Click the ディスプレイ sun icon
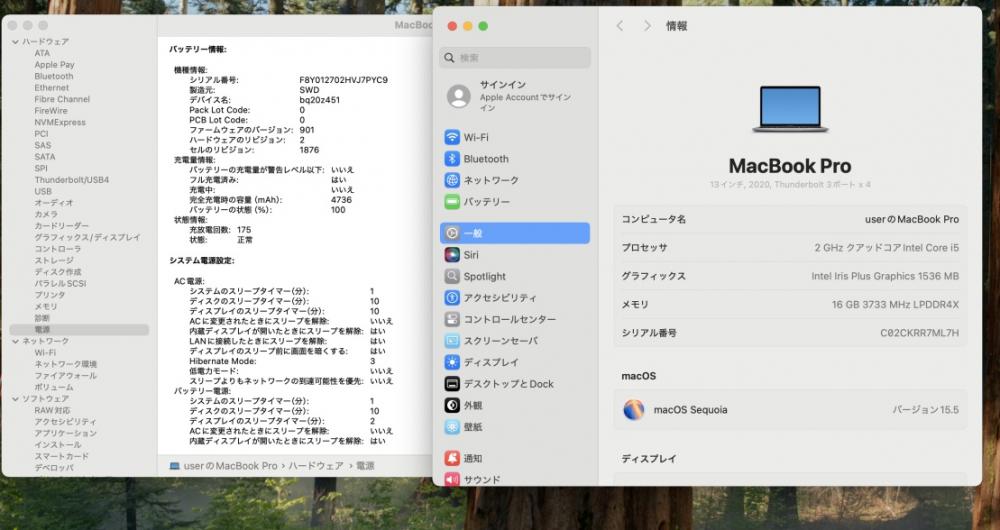The height and width of the screenshot is (530, 1000). coord(452,362)
